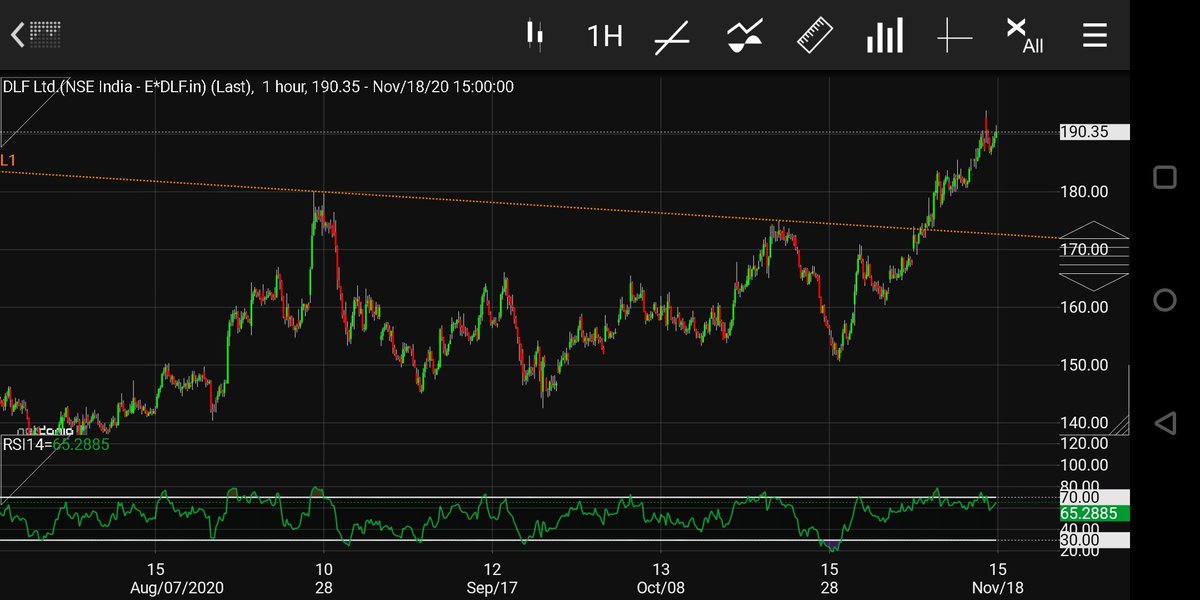
Task: Open the hamburger menu
Action: point(1094,35)
